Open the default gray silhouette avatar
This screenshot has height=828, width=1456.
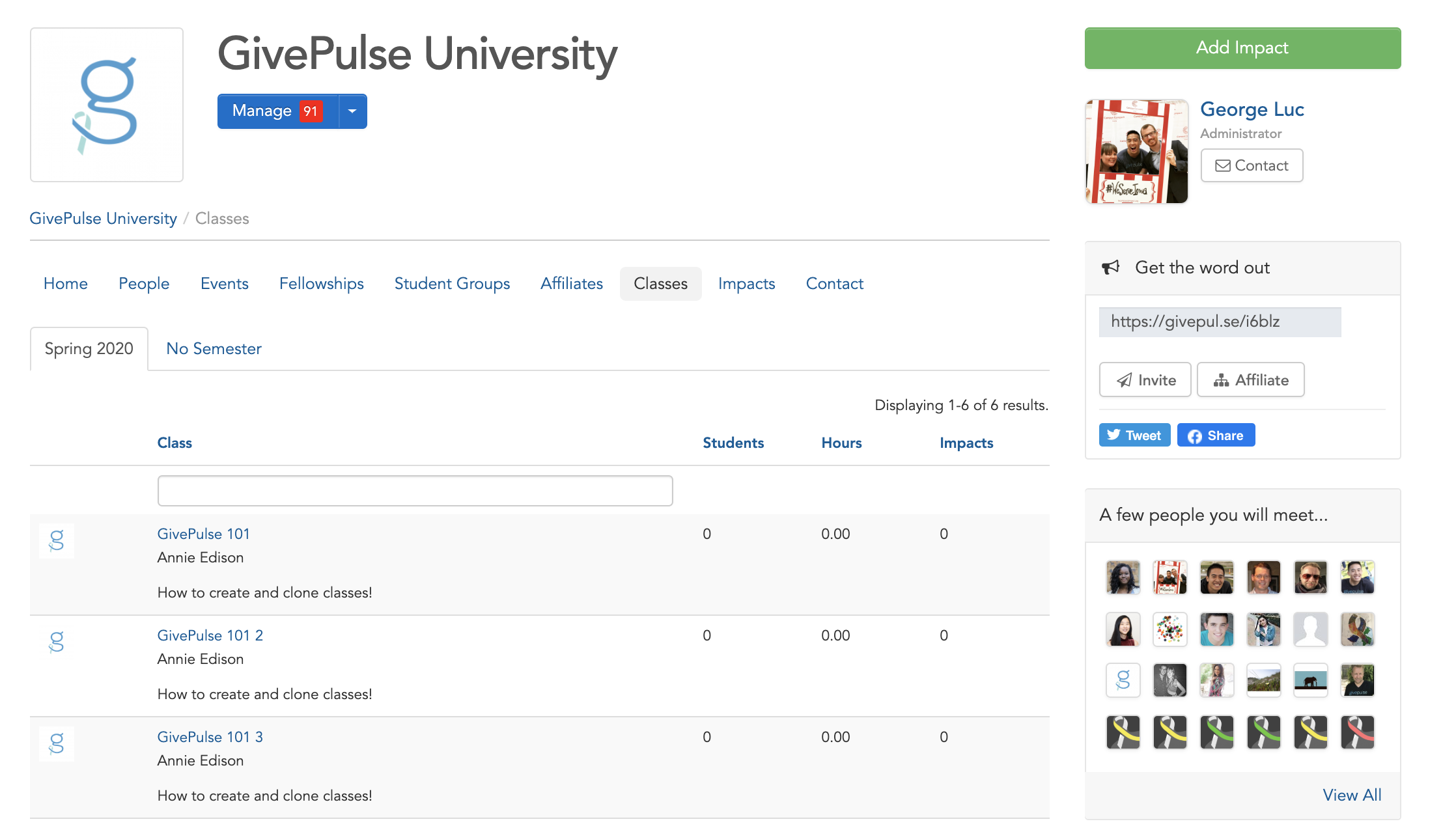coord(1311,629)
